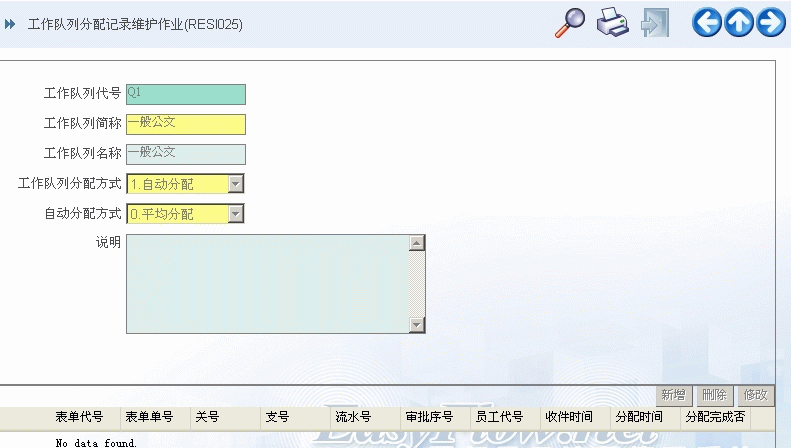
Task: Go forward with the right arrow icon
Action: [x=771, y=23]
